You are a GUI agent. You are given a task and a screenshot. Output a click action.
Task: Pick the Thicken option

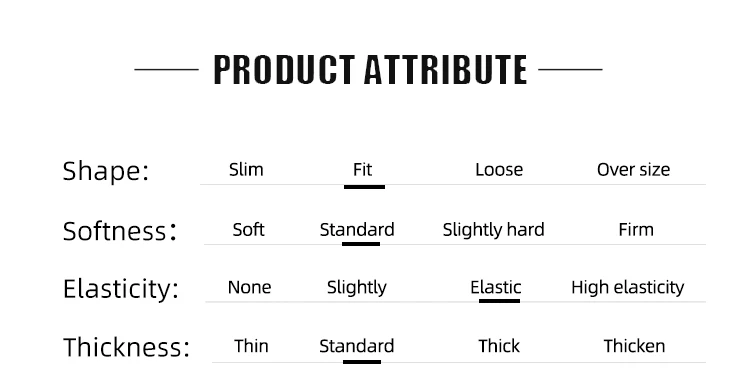(634, 346)
